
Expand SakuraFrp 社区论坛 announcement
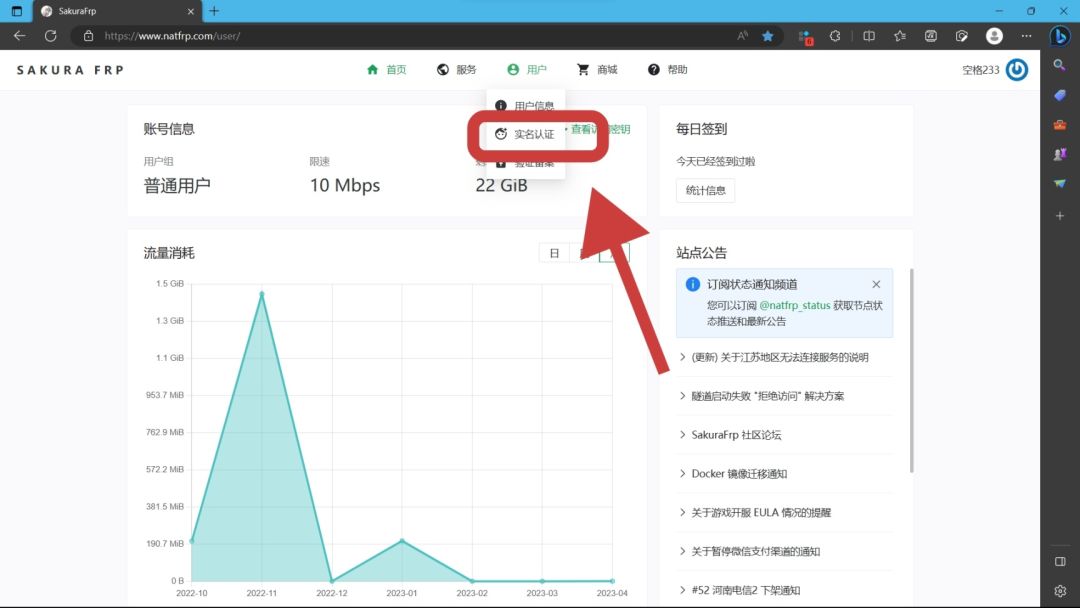pyautogui.click(x=785, y=434)
